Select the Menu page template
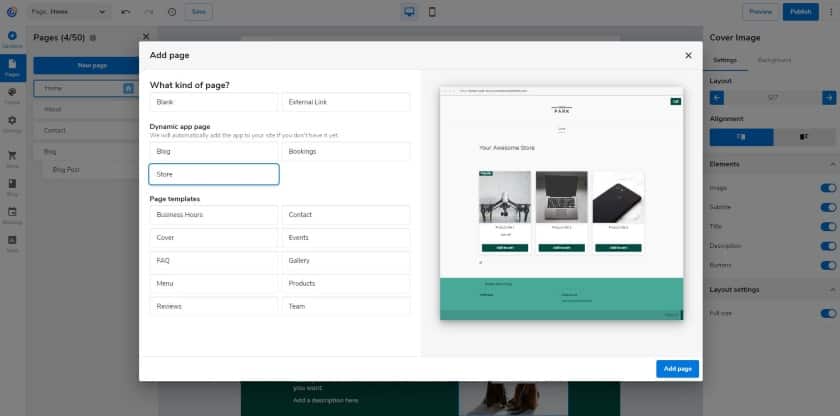Screen dimensions: 840x416 [x=214, y=284]
